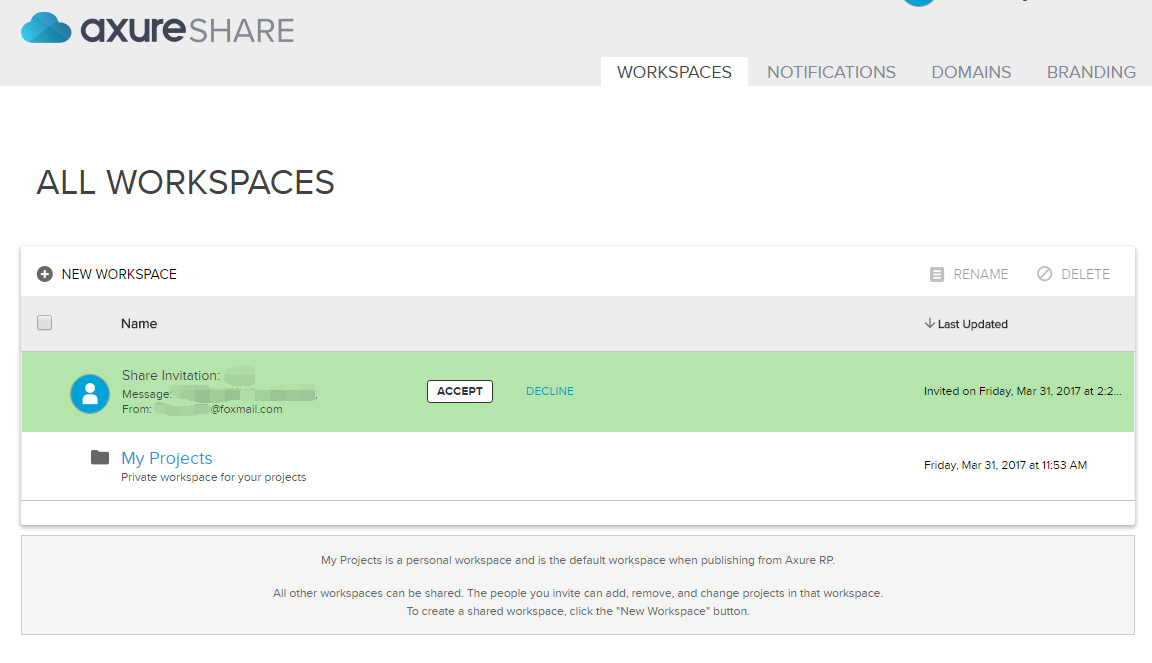Click the @foxmail.com sender address
The image size is (1152, 663).
point(246,409)
